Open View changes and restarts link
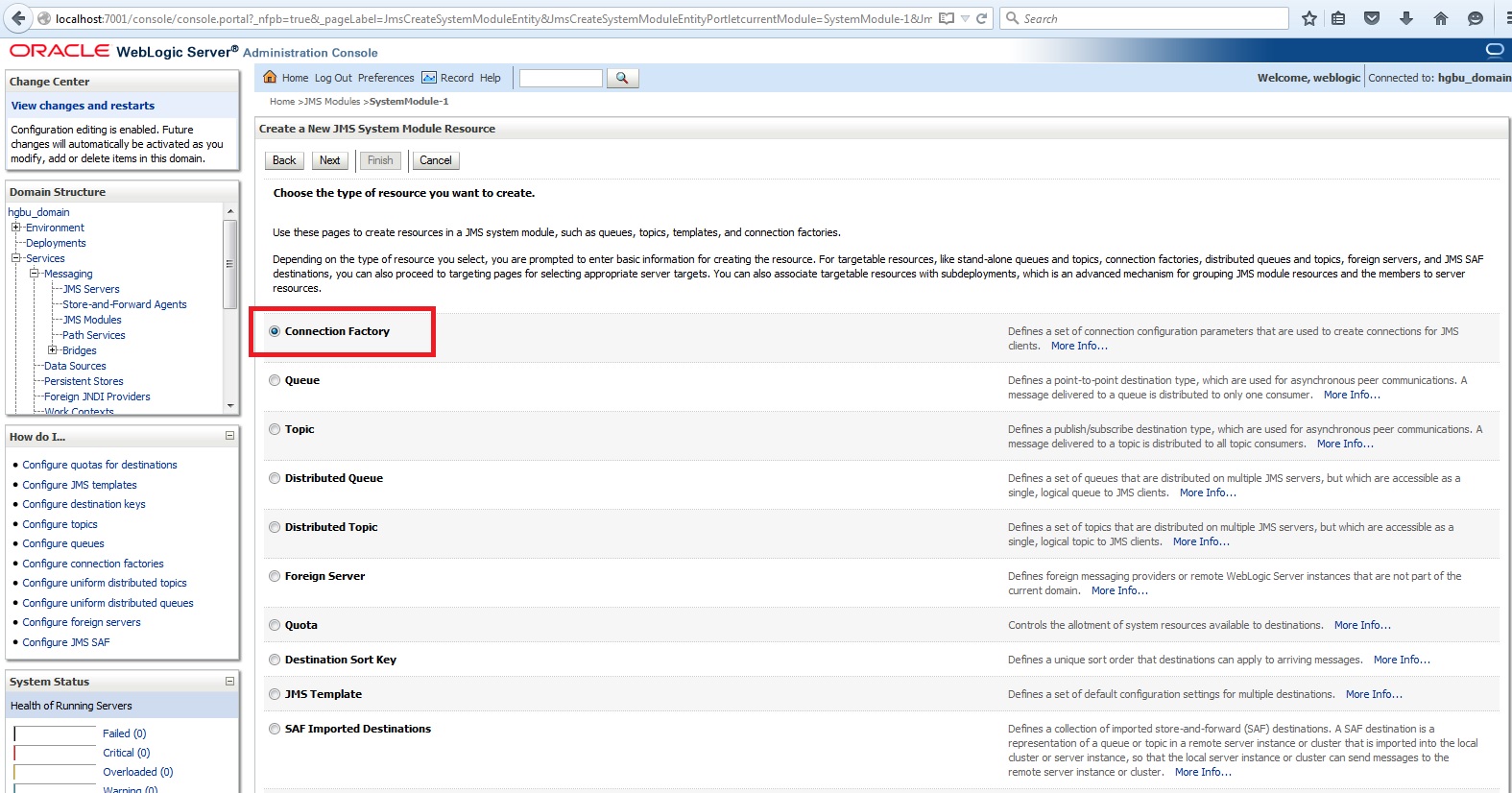This screenshot has height=793, width=1512. [83, 106]
